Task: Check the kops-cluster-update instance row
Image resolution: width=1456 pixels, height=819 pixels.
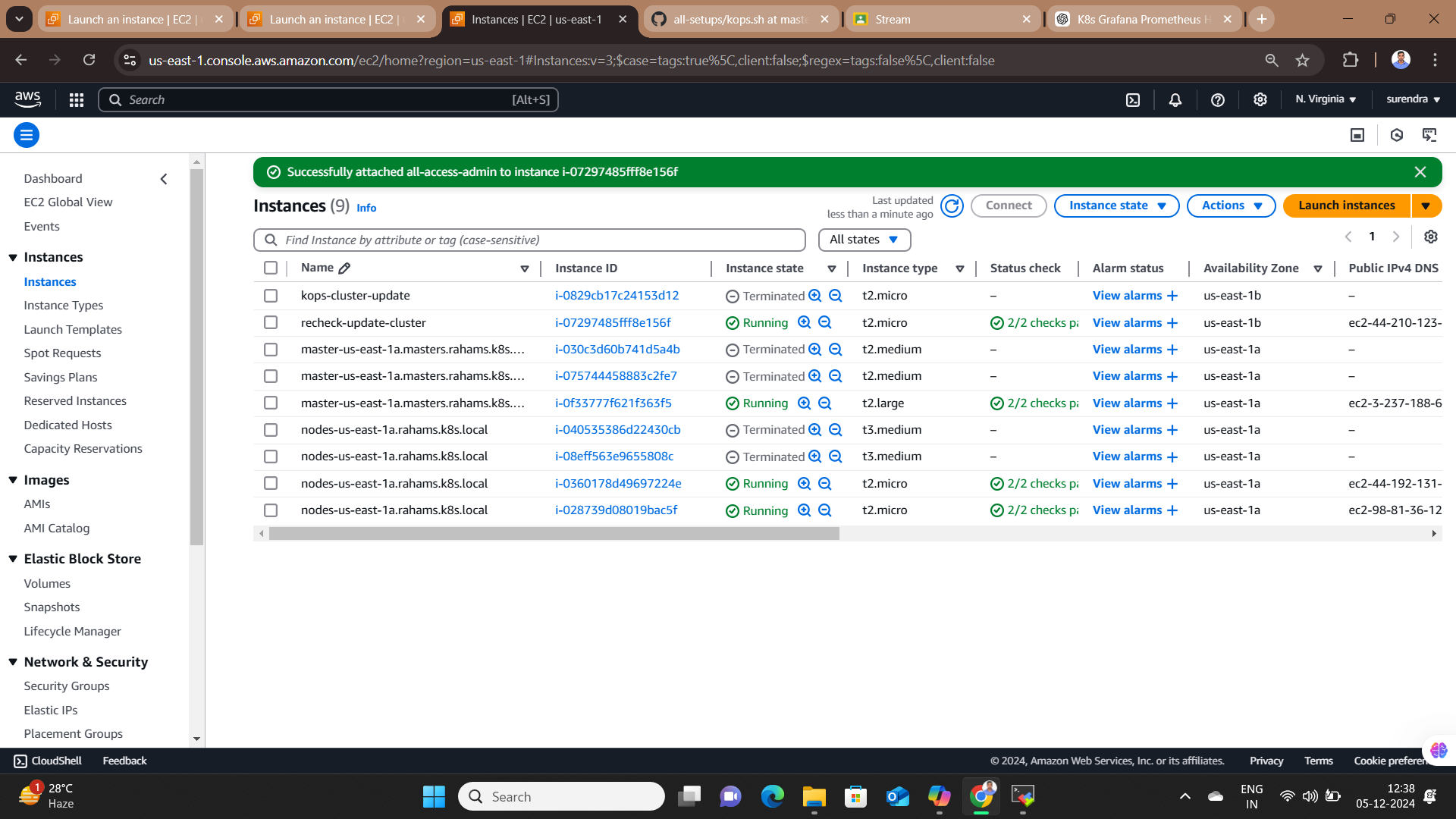Action: pyautogui.click(x=271, y=296)
